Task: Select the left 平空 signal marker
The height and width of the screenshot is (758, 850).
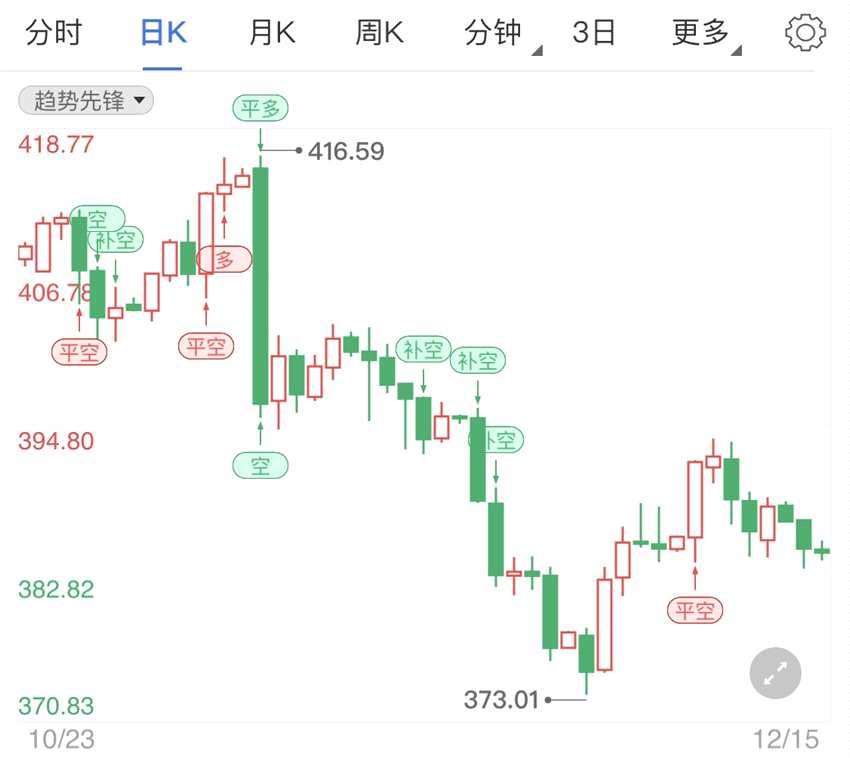Action: (79, 351)
